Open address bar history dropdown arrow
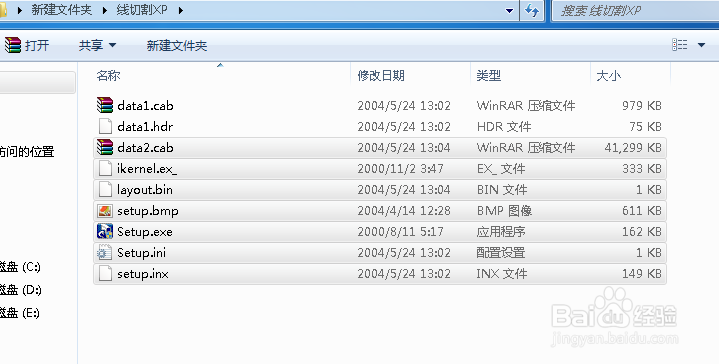The width and height of the screenshot is (719, 364). pos(509,11)
